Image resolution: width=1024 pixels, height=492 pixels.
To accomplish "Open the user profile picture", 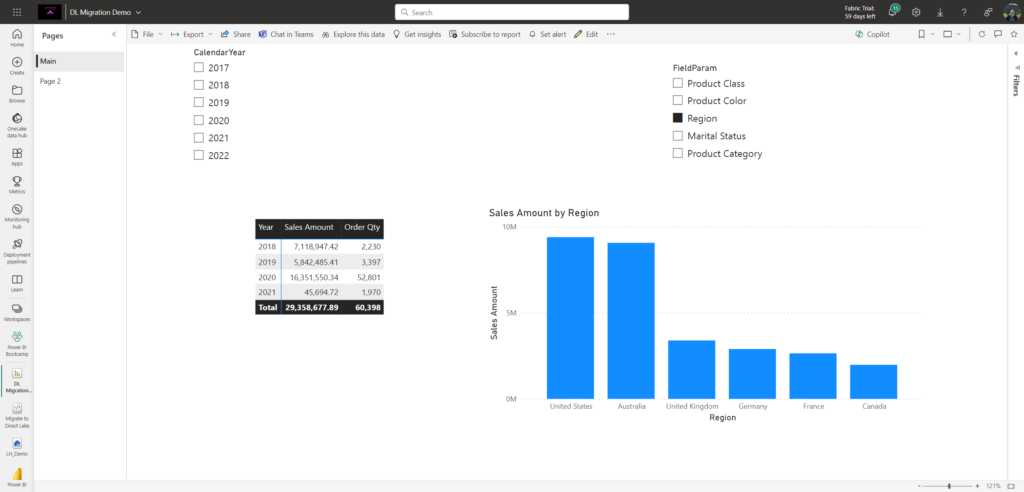I will (1011, 12).
